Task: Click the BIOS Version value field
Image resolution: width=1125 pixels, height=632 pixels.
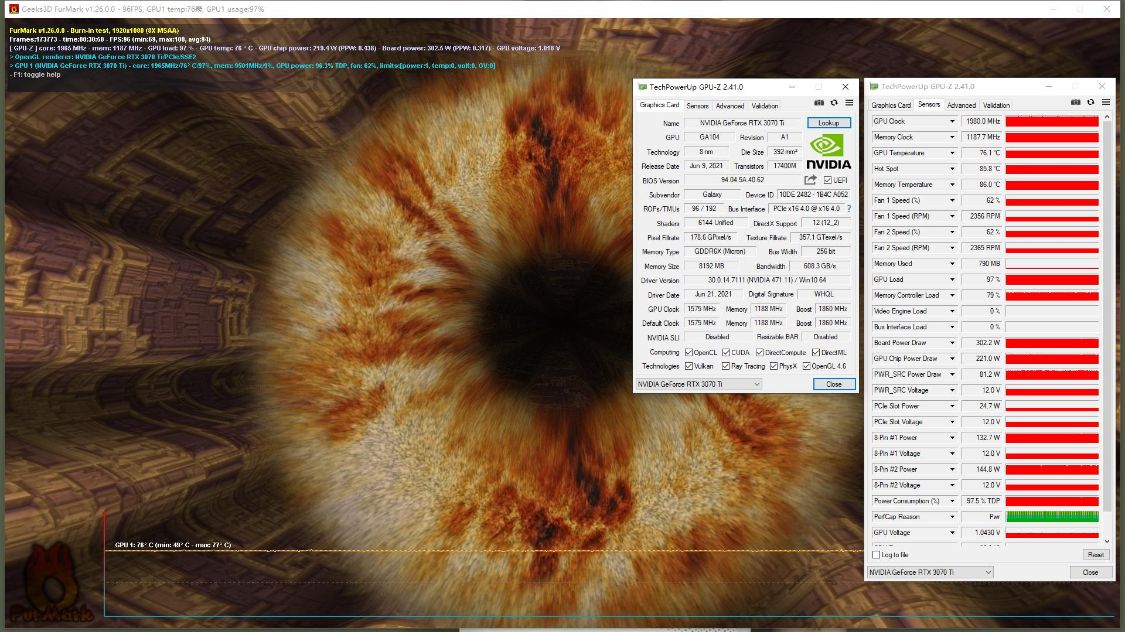Action: 743,180
